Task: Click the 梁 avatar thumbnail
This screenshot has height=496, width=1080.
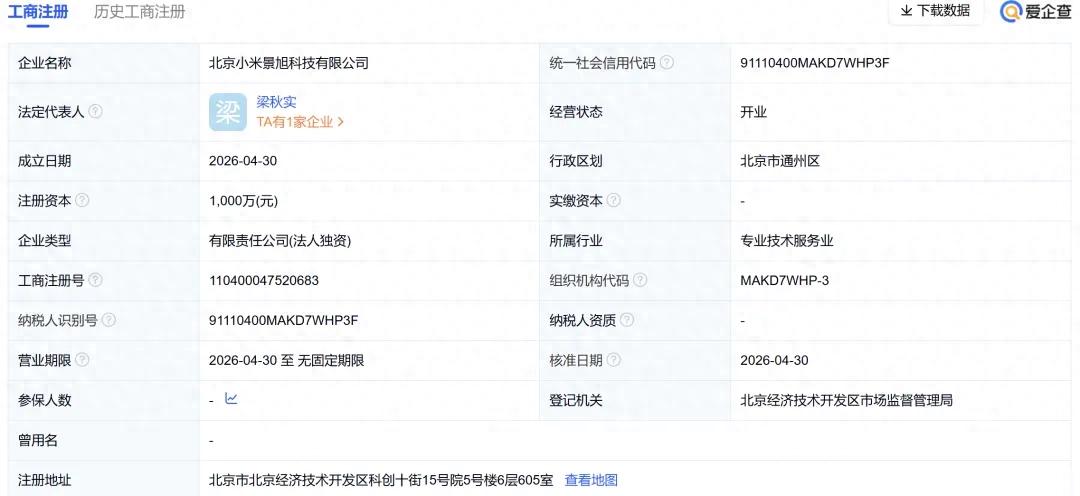Action: tap(228, 112)
